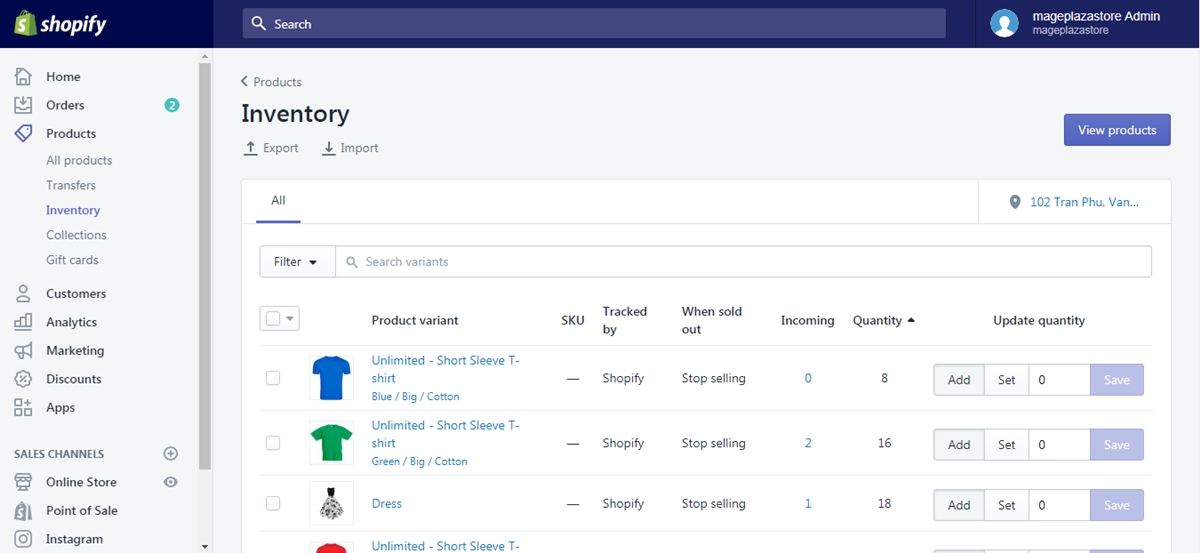Image resolution: width=1200 pixels, height=553 pixels.
Task: Click the Import download arrow icon
Action: pyautogui.click(x=329, y=148)
